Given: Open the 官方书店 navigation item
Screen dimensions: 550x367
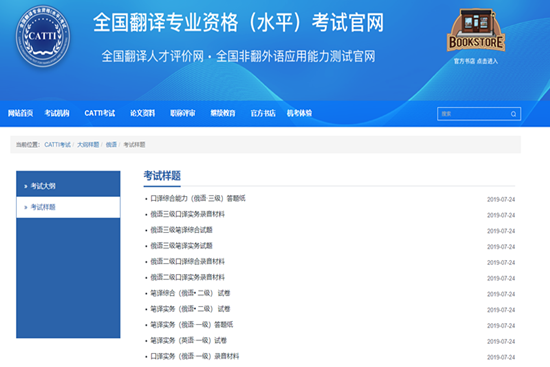Looking at the screenshot, I should point(263,113).
